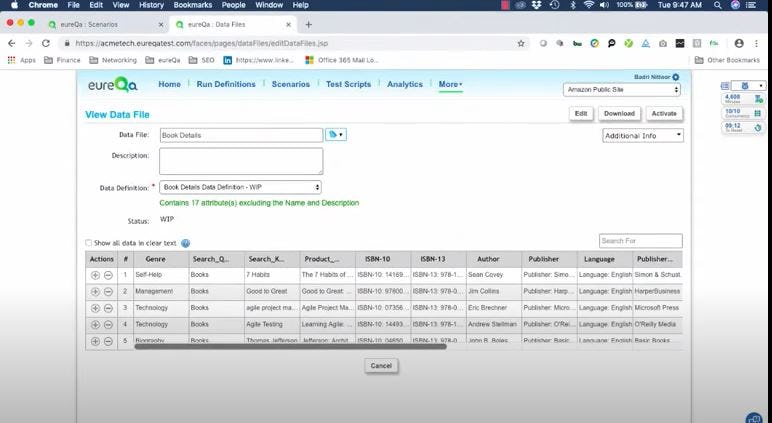This screenshot has width=772, height=423.
Task: Open the Data Definition select box
Action: (x=240, y=187)
